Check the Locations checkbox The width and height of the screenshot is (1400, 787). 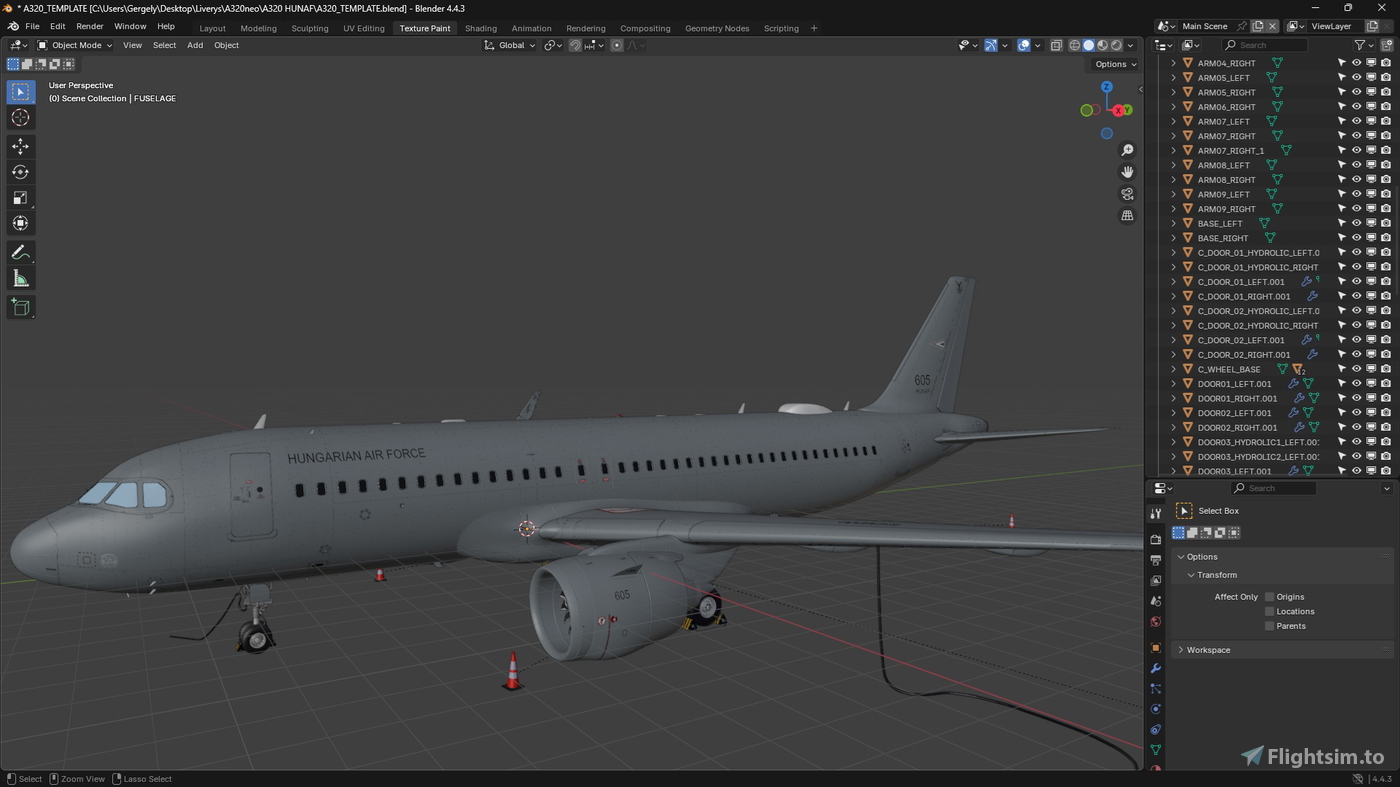point(1268,611)
